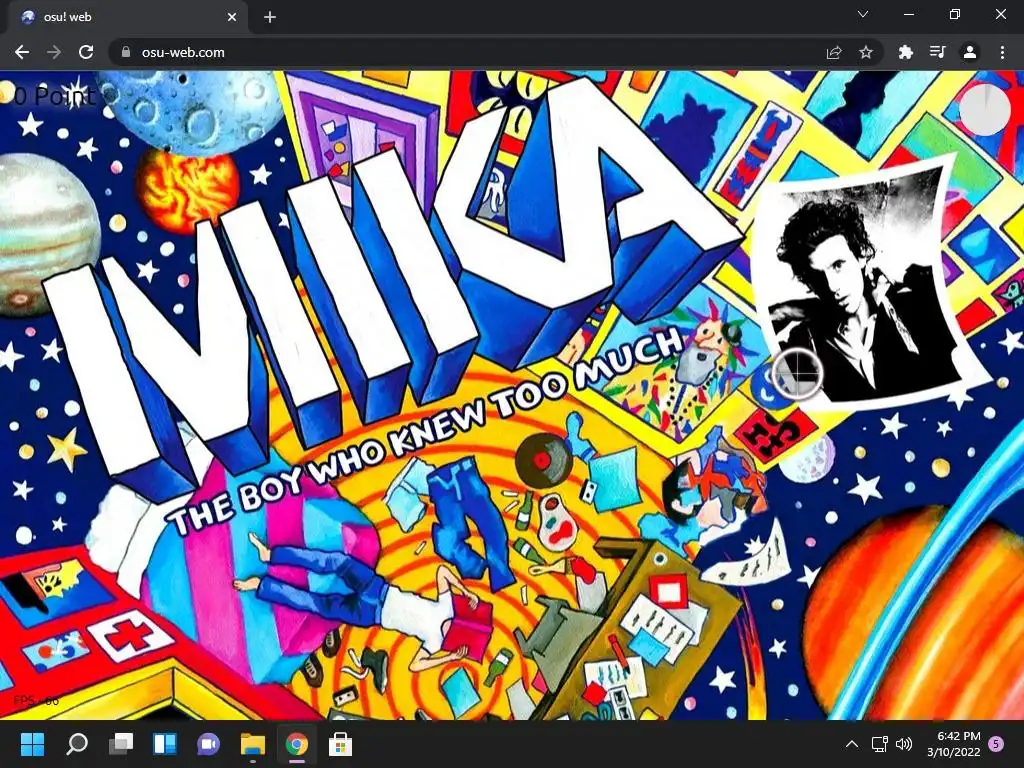Open Chrome's three-dot menu
Viewport: 1024px width, 768px height.
tap(1002, 52)
